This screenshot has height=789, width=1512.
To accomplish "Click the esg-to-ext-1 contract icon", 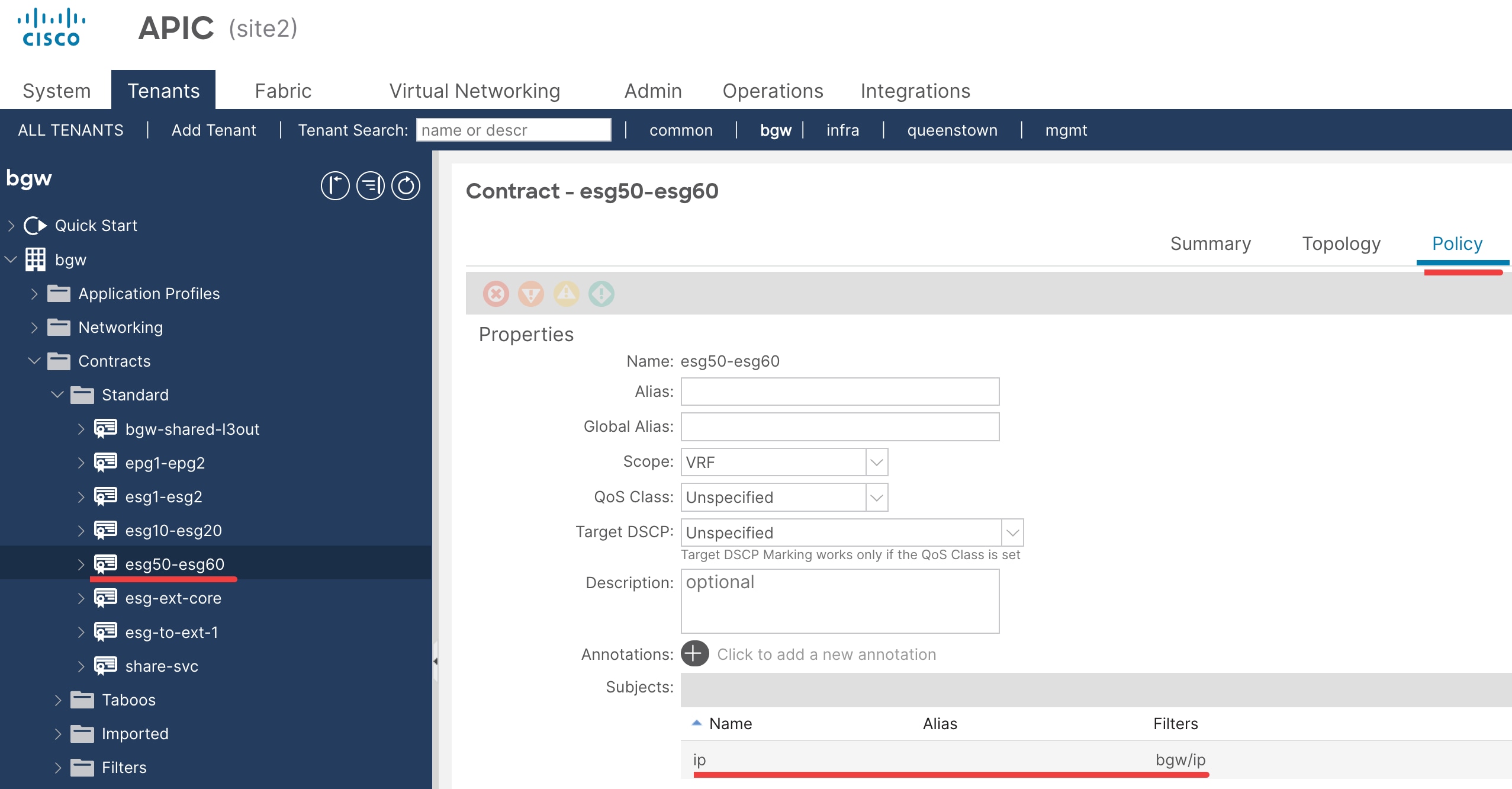I will pyautogui.click(x=105, y=632).
